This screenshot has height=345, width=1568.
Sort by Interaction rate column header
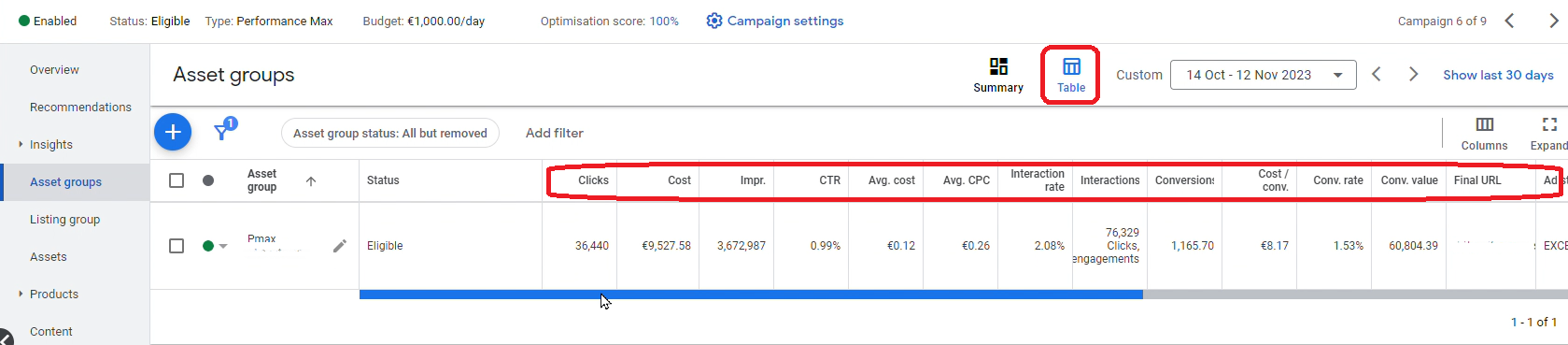tap(1038, 180)
